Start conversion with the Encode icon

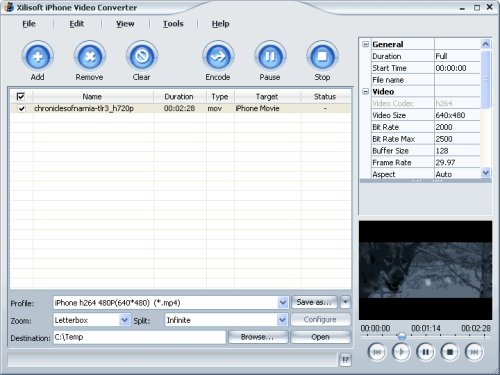(x=218, y=57)
